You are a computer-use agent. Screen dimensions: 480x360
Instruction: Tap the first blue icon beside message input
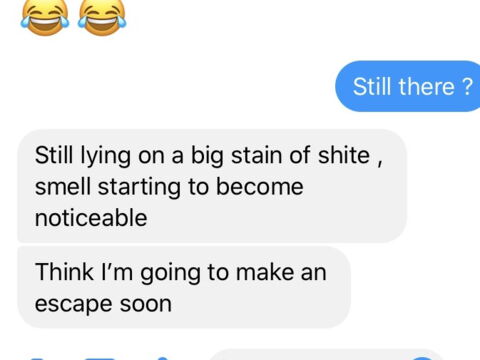37,358
